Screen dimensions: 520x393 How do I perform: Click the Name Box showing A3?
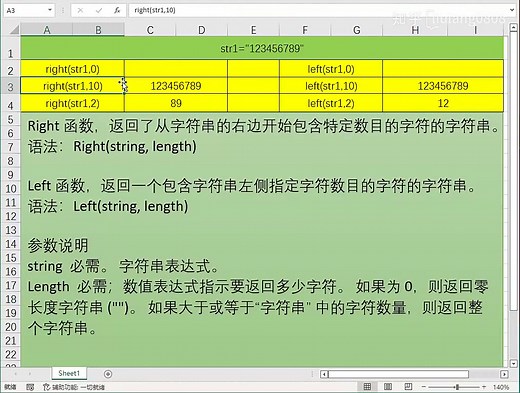[26, 10]
